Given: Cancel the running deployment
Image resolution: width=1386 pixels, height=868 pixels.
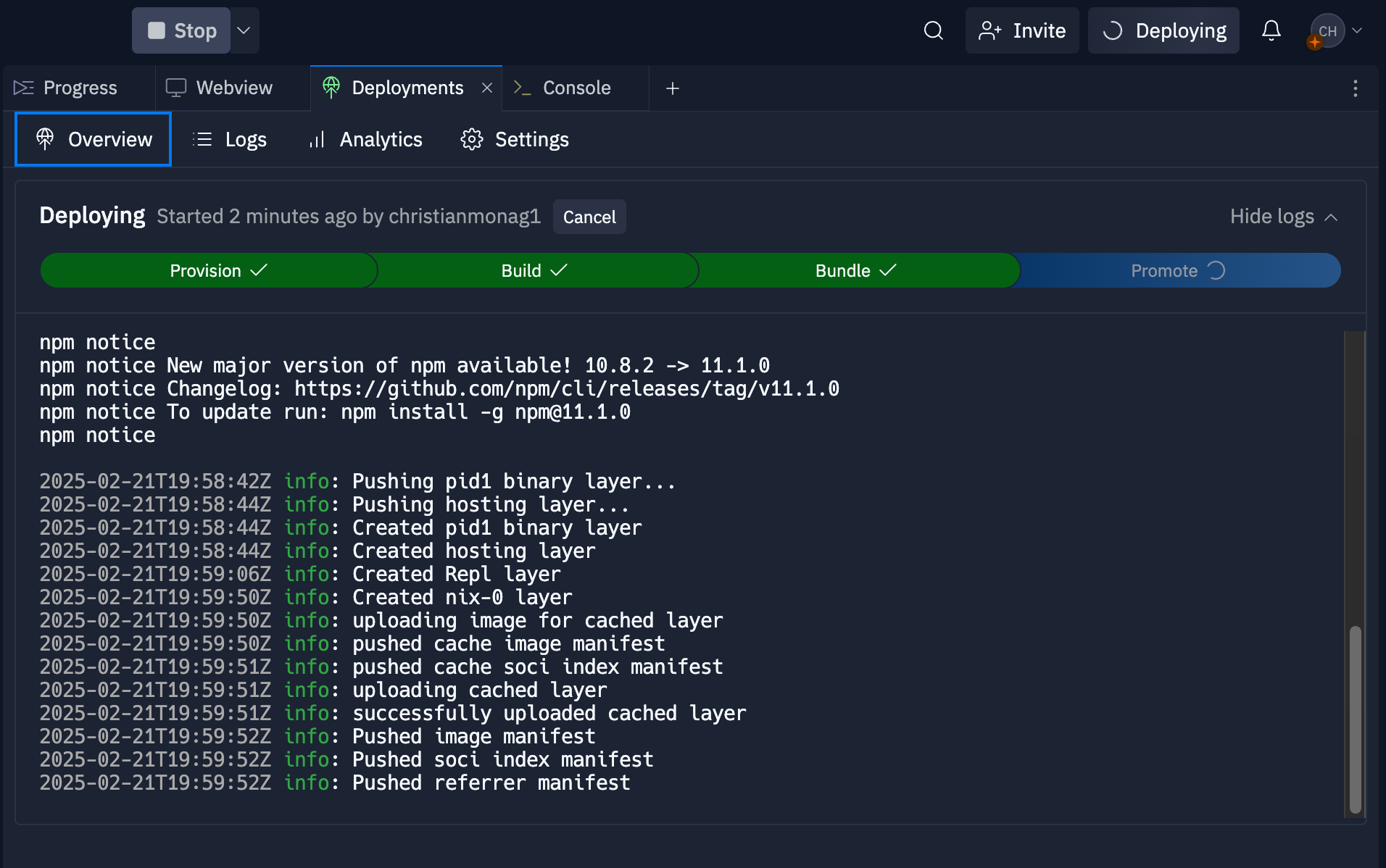Looking at the screenshot, I should click(589, 217).
